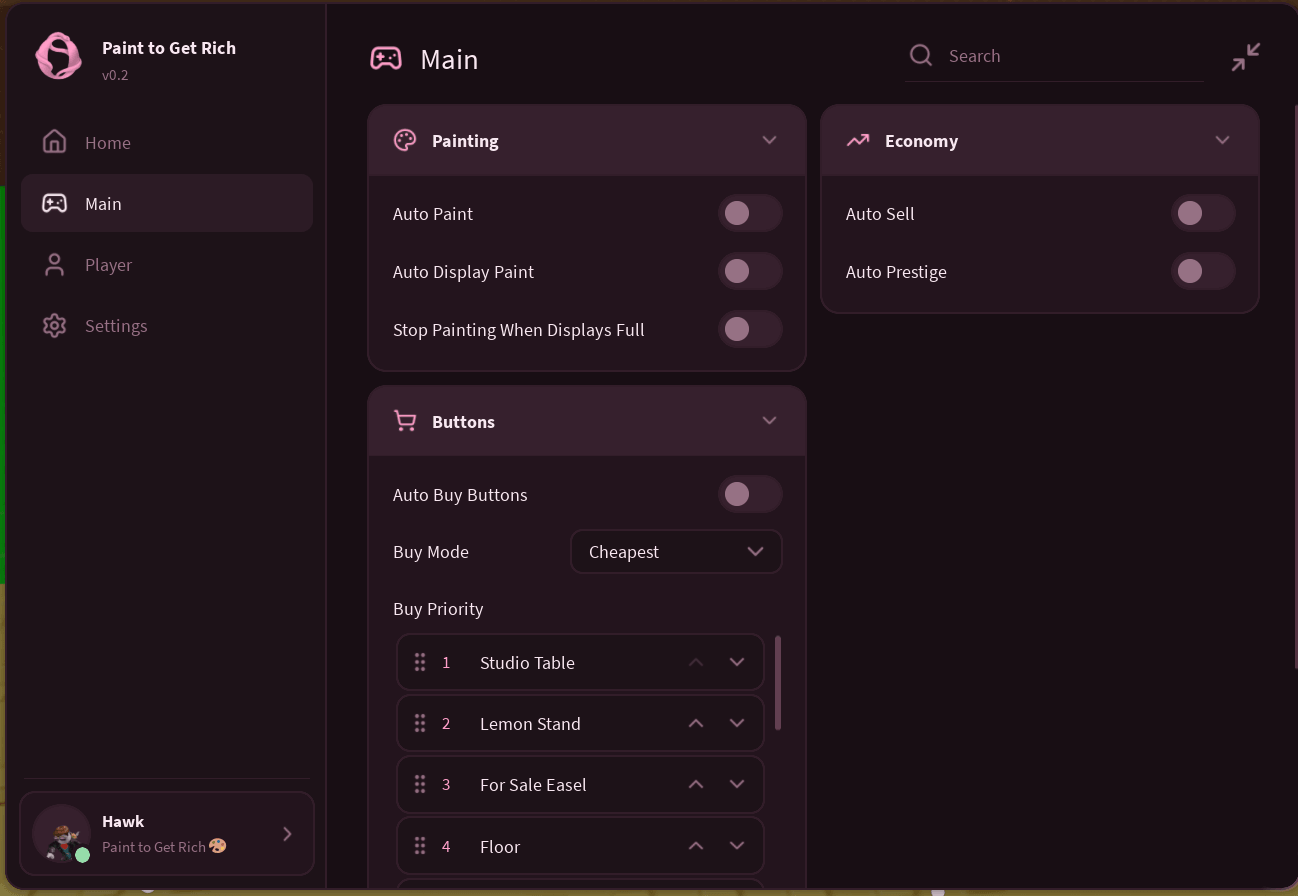Collapse the Economy section chevron
1298x896 pixels.
(x=1222, y=140)
